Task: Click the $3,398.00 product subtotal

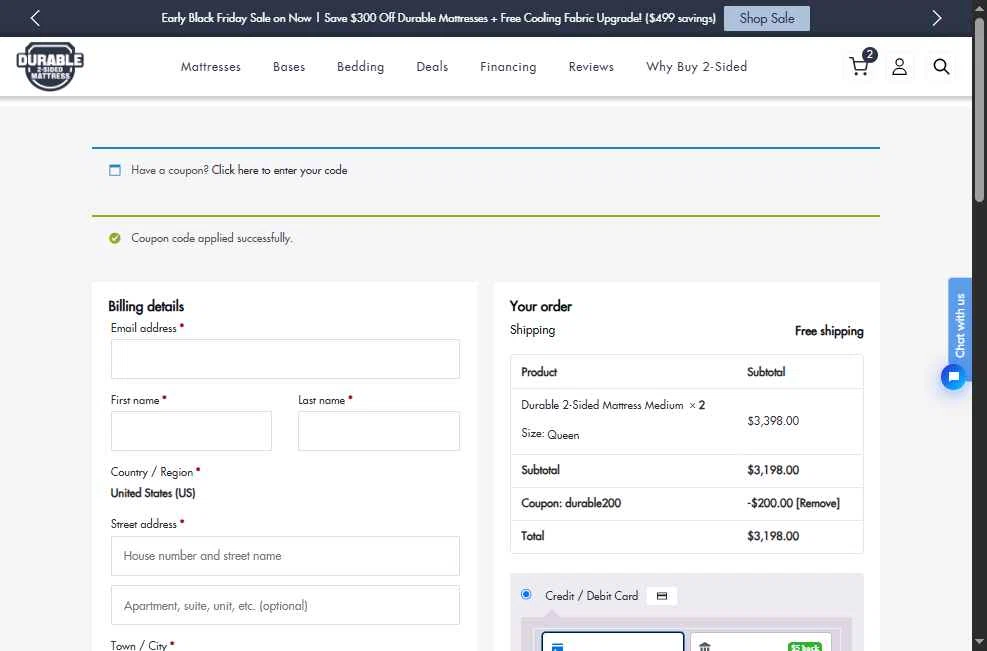Action: coord(773,421)
